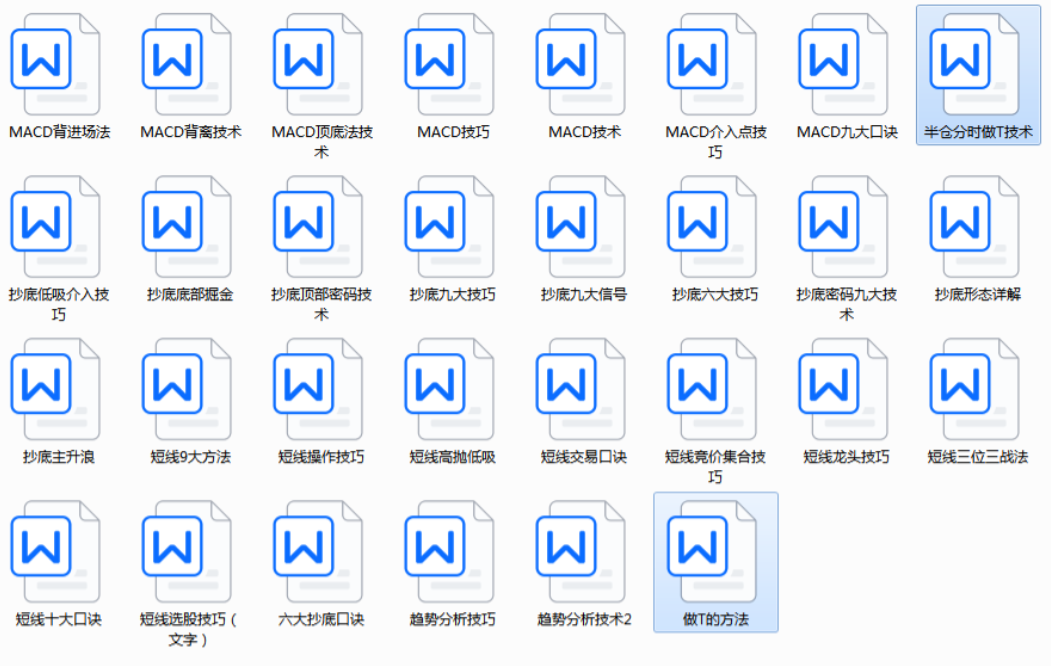Select the MACD技术 document icon
Screen dimensions: 1051x666
point(581,64)
